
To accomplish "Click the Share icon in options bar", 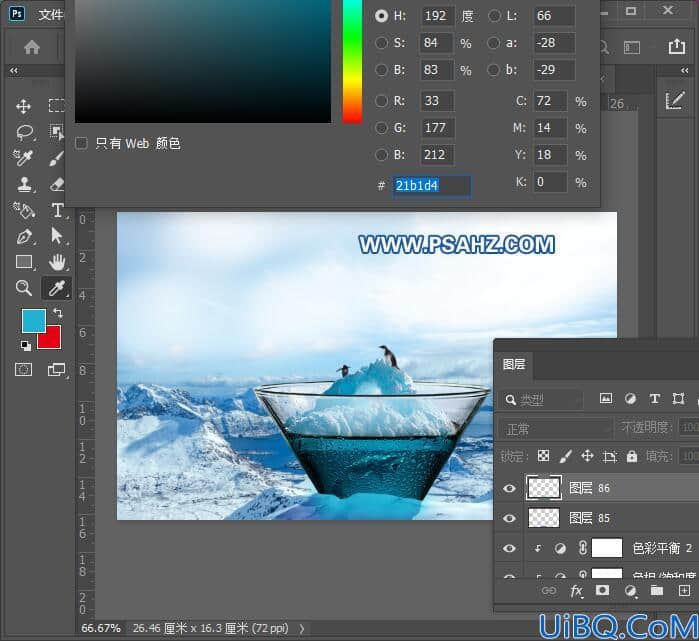I will [x=676, y=46].
